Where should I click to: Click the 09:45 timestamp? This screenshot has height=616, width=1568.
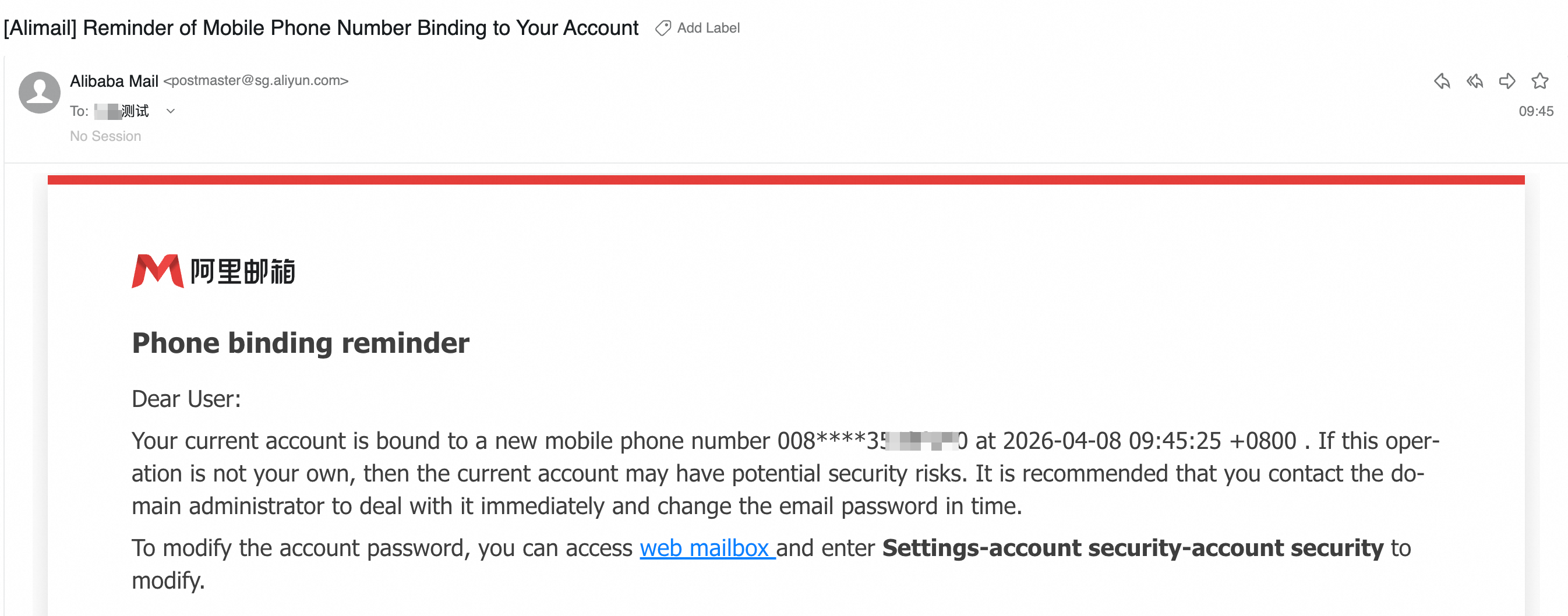1536,111
